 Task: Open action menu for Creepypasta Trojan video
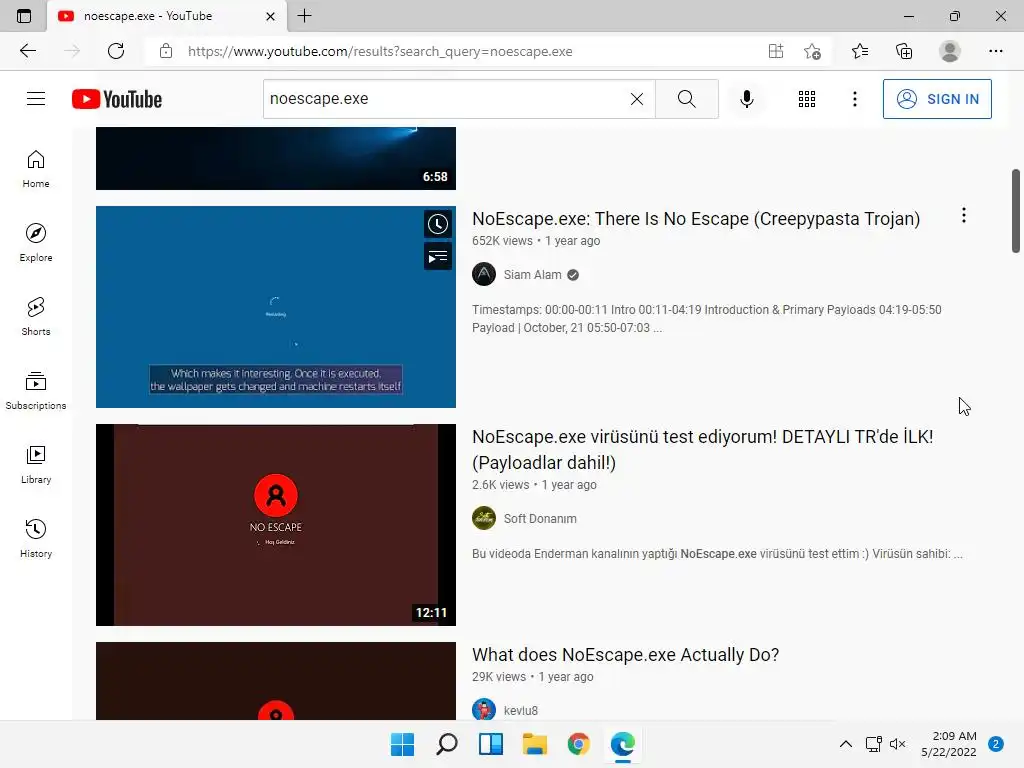pyautogui.click(x=963, y=216)
